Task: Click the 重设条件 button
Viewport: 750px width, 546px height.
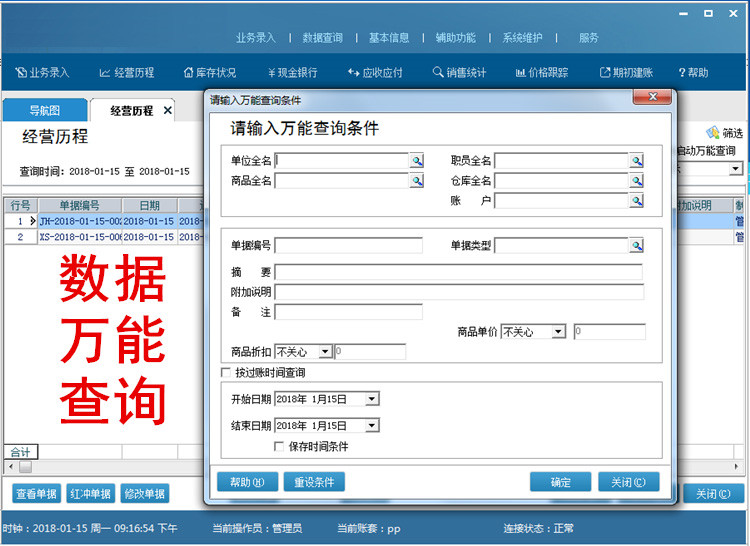Action: [x=314, y=482]
